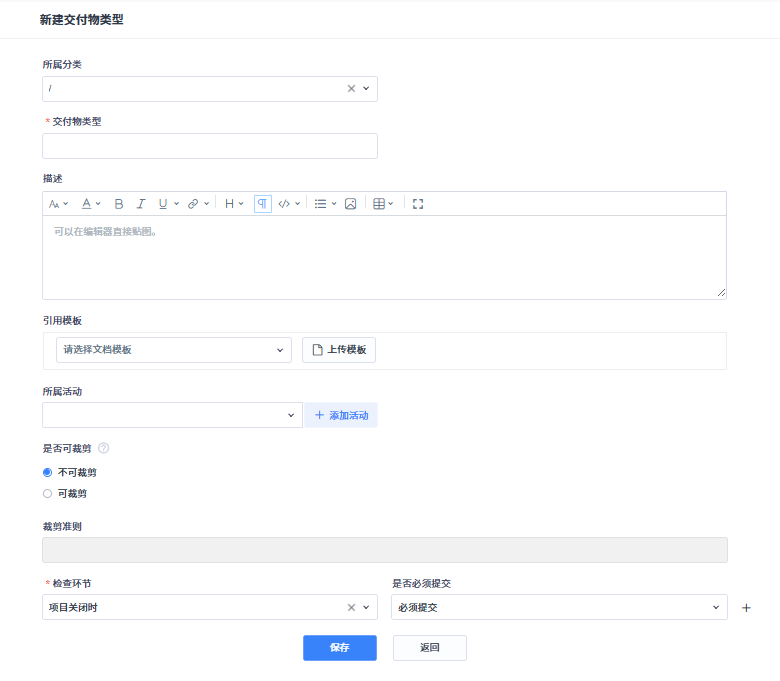
Task: Click the 保存 button
Action: click(339, 648)
